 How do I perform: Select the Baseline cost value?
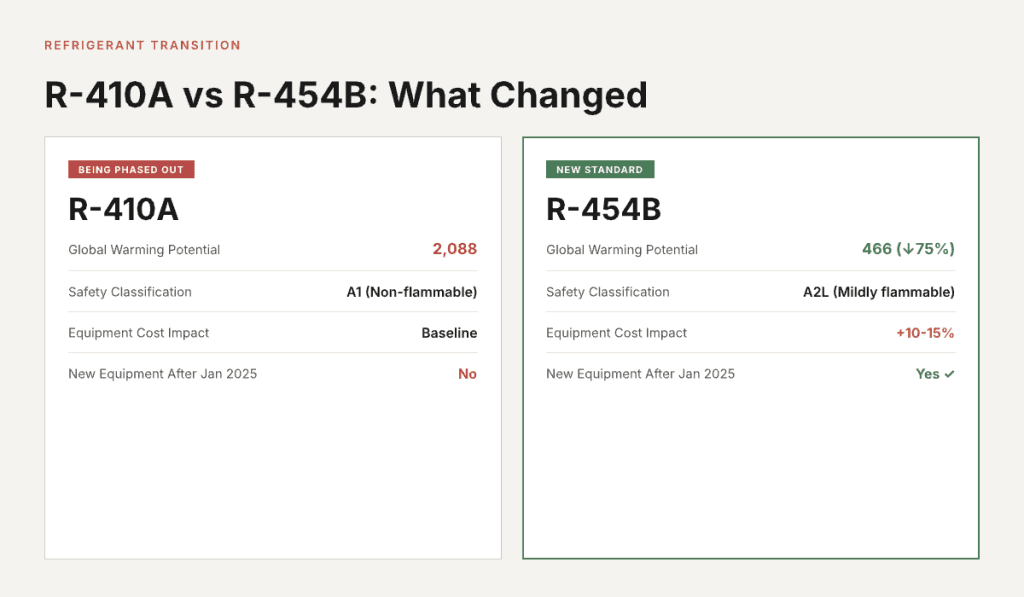(x=449, y=333)
